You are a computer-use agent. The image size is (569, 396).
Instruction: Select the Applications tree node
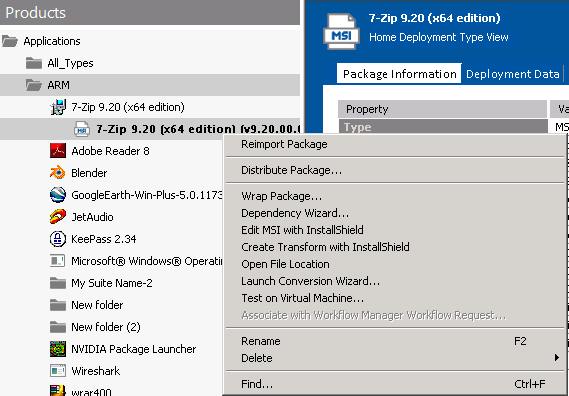coord(52,41)
